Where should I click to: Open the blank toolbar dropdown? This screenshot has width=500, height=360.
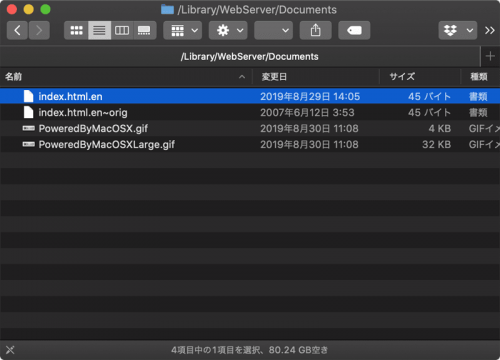tap(274, 30)
